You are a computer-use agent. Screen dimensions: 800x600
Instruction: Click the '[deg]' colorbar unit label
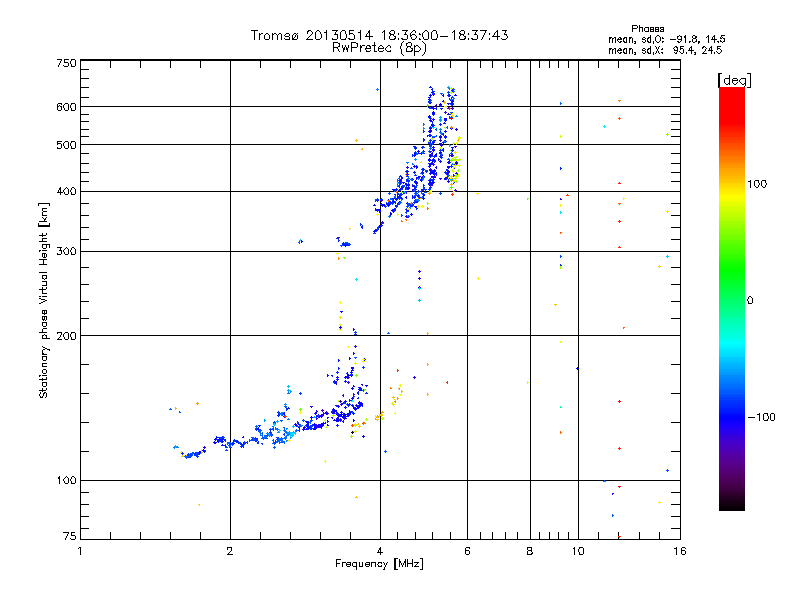734,80
